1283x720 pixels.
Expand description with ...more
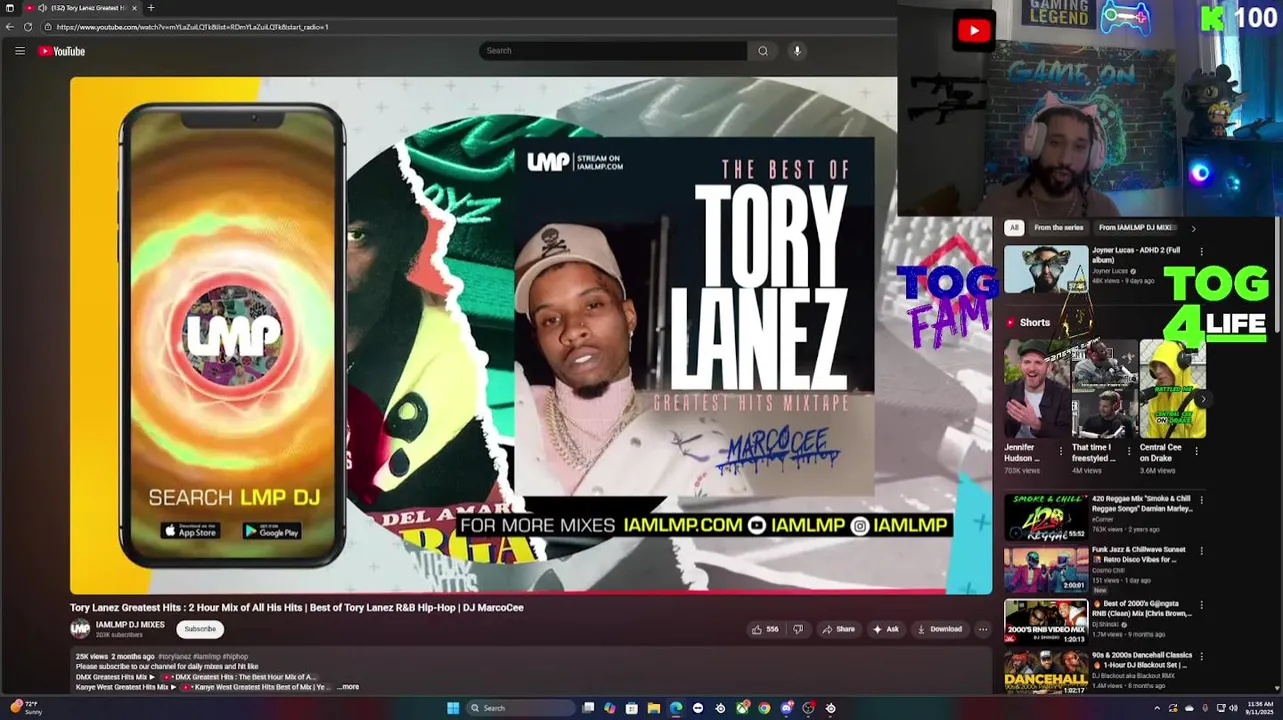click(x=348, y=687)
